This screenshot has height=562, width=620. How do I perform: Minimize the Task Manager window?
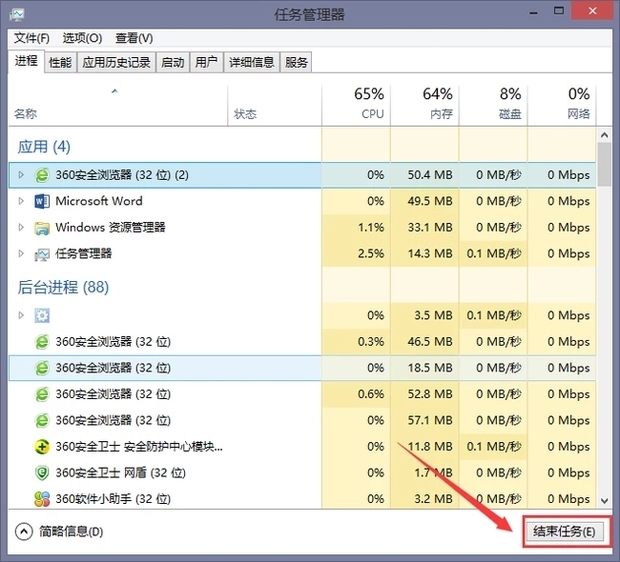[x=534, y=12]
